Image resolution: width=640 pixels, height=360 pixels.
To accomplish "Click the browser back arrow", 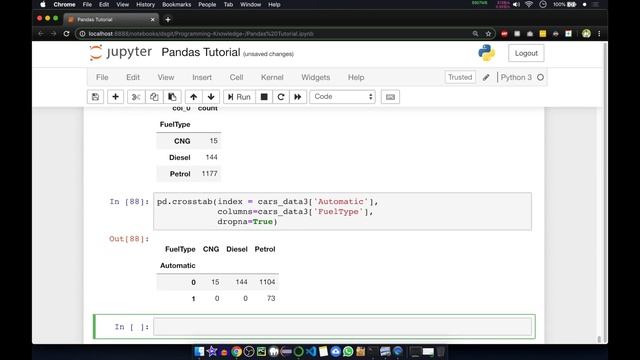I will tap(41, 34).
